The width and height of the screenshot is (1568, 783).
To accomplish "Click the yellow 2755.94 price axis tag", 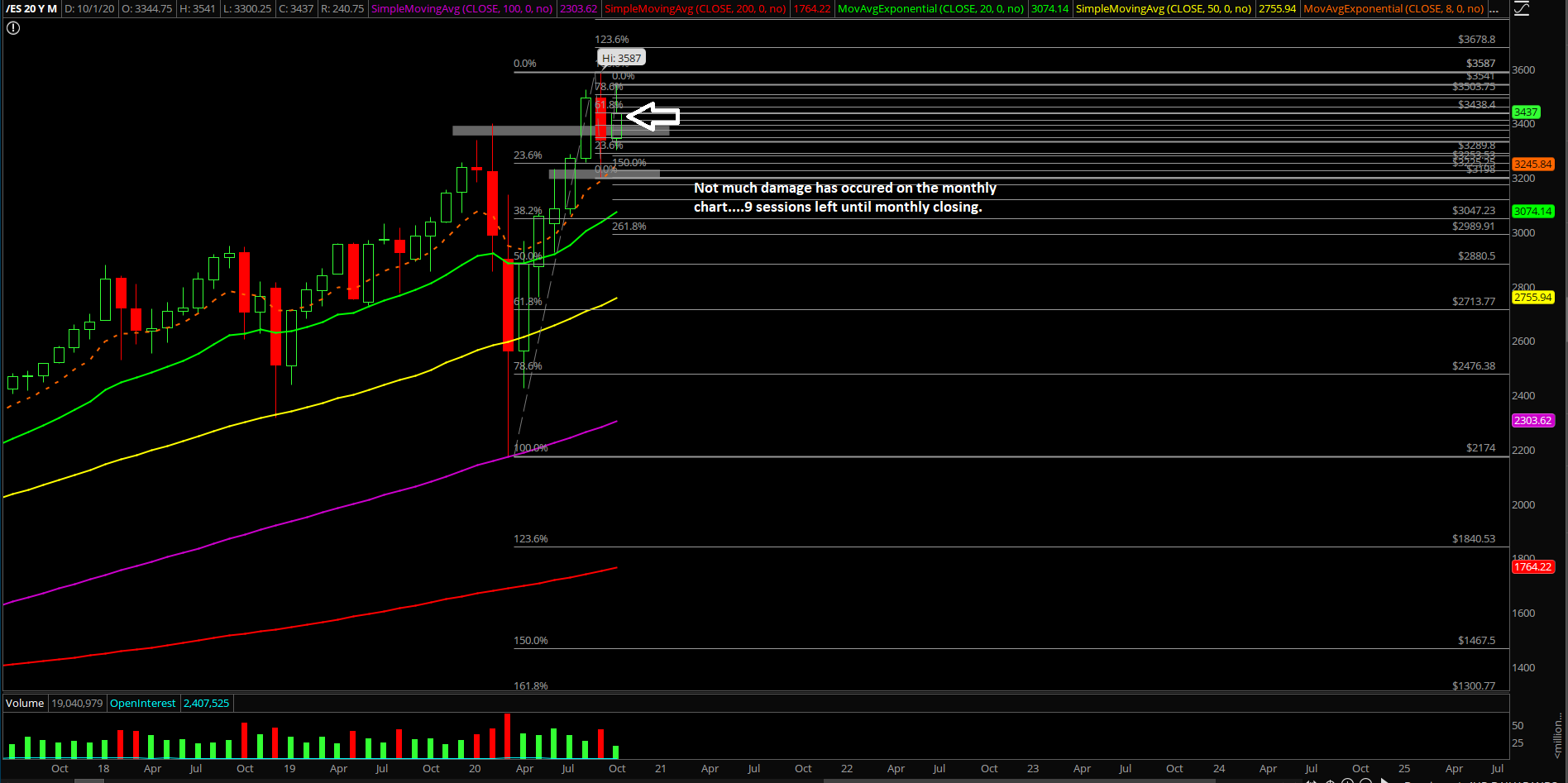I will point(1532,298).
